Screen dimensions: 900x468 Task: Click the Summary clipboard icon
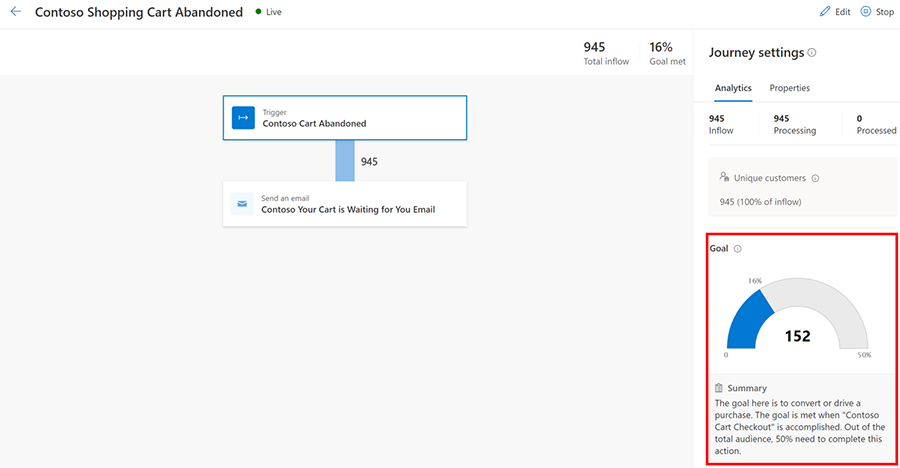pos(718,388)
